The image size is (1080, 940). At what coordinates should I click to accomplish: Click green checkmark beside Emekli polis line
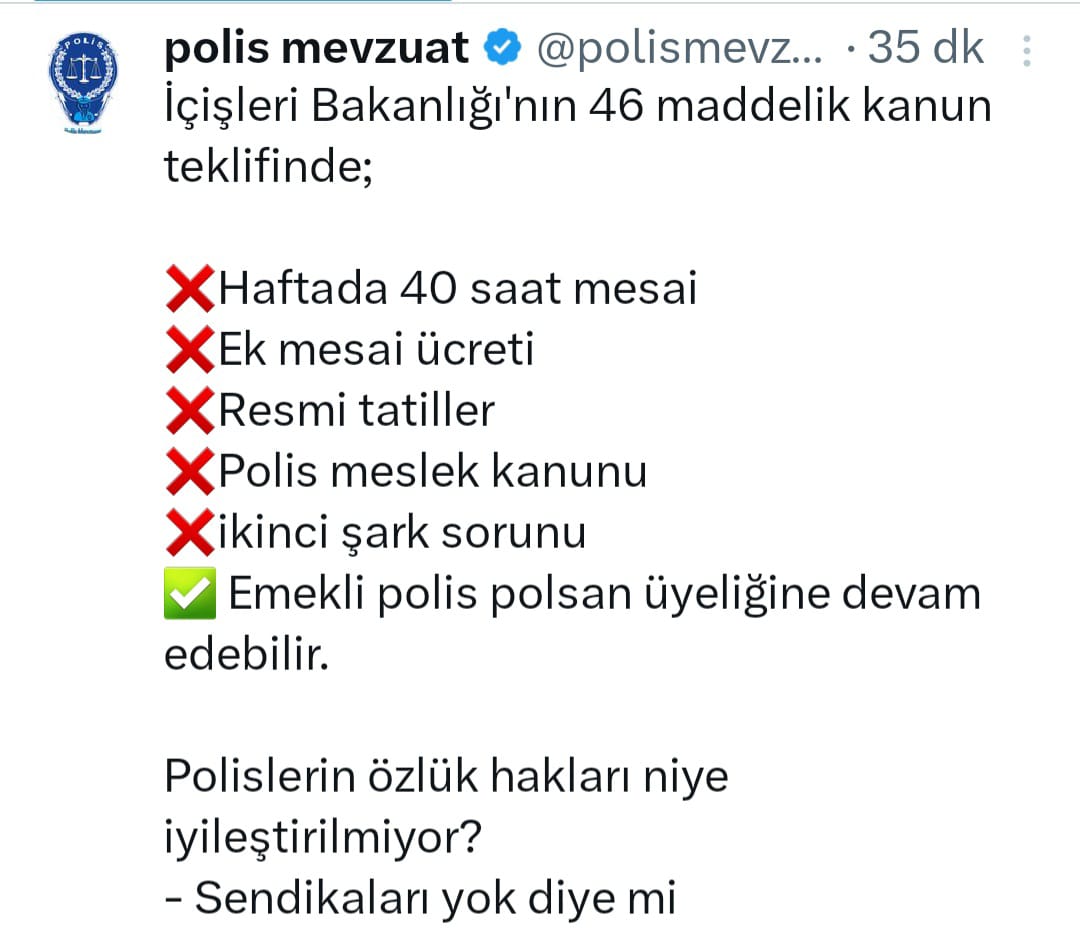pyautogui.click(x=190, y=593)
